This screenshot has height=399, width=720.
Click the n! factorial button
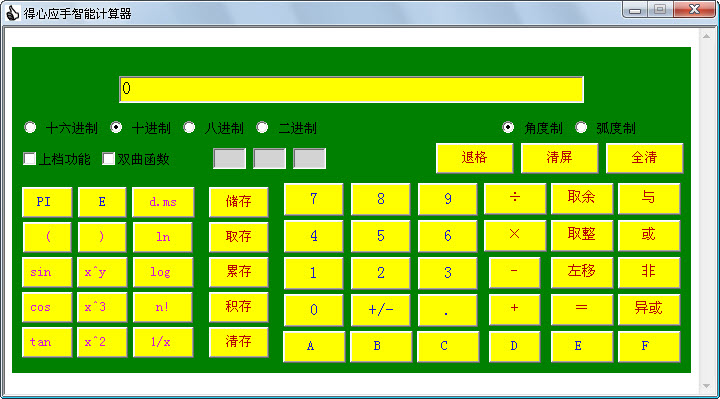pos(163,307)
